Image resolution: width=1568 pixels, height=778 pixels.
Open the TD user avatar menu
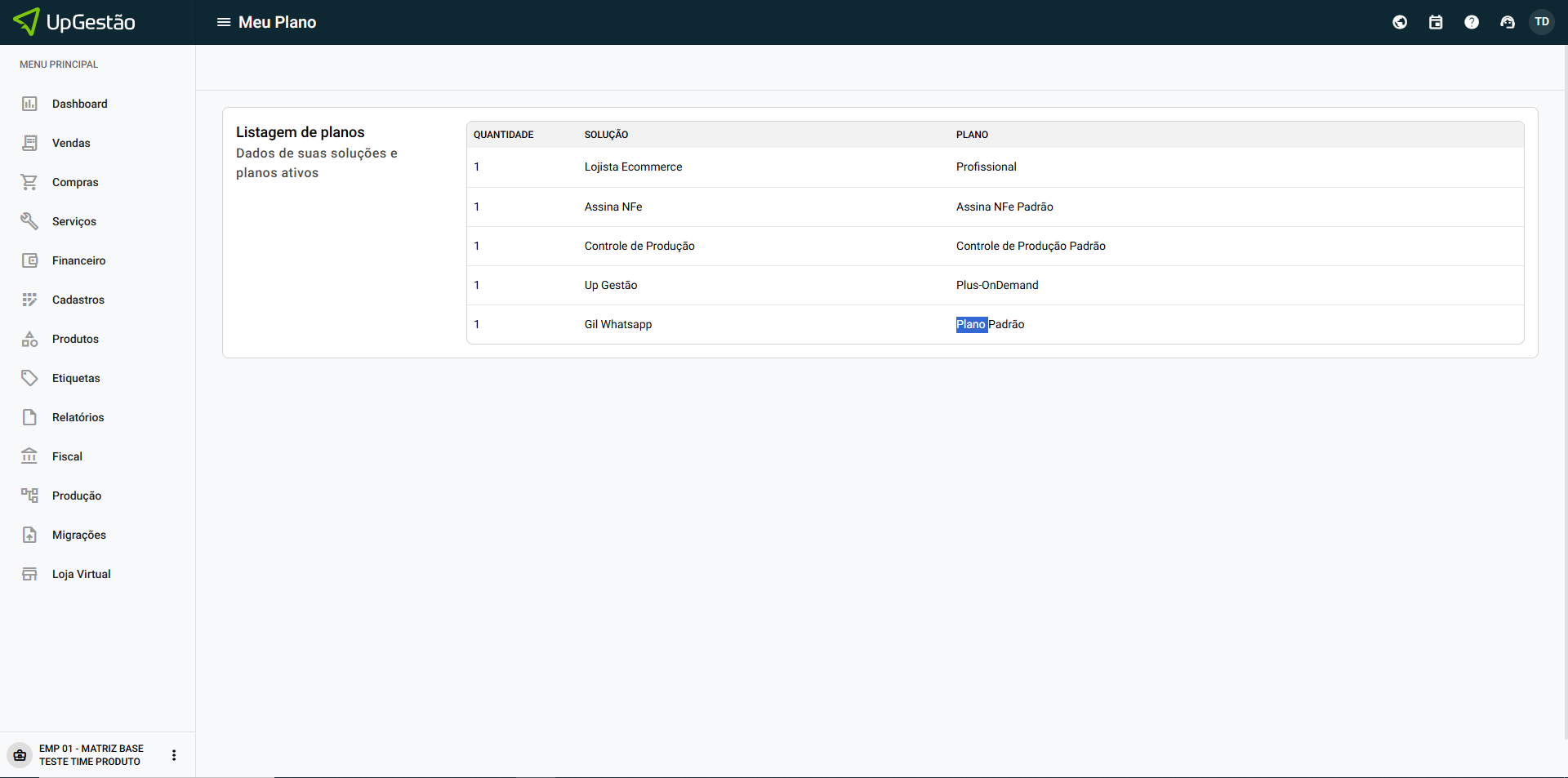[1542, 22]
